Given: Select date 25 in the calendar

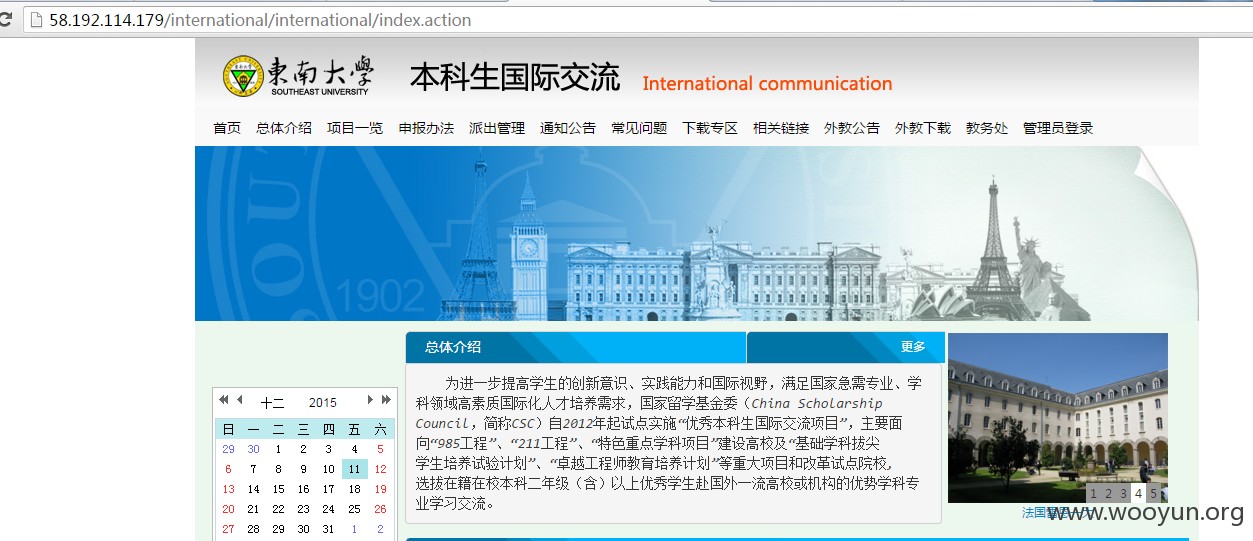Looking at the screenshot, I should [x=354, y=509].
